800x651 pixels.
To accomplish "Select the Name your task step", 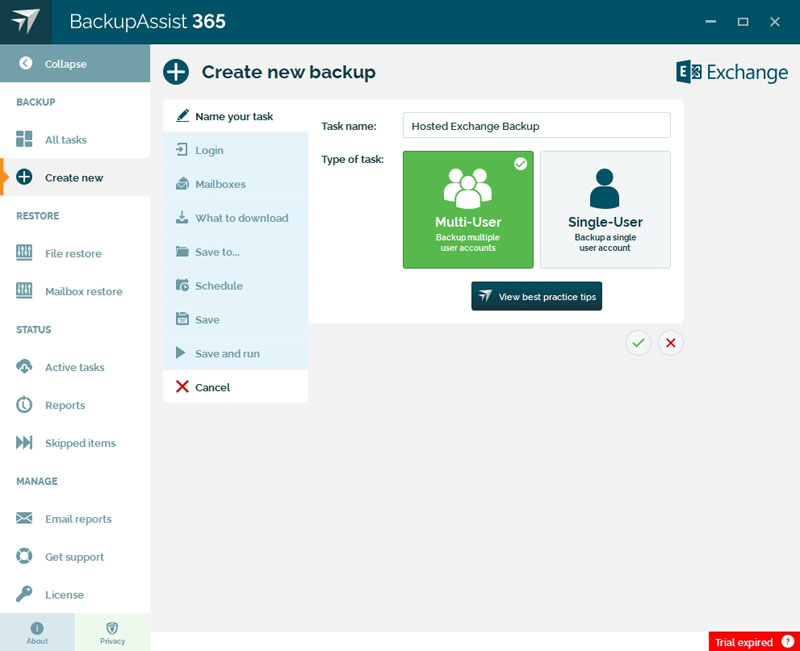I will pos(236,116).
